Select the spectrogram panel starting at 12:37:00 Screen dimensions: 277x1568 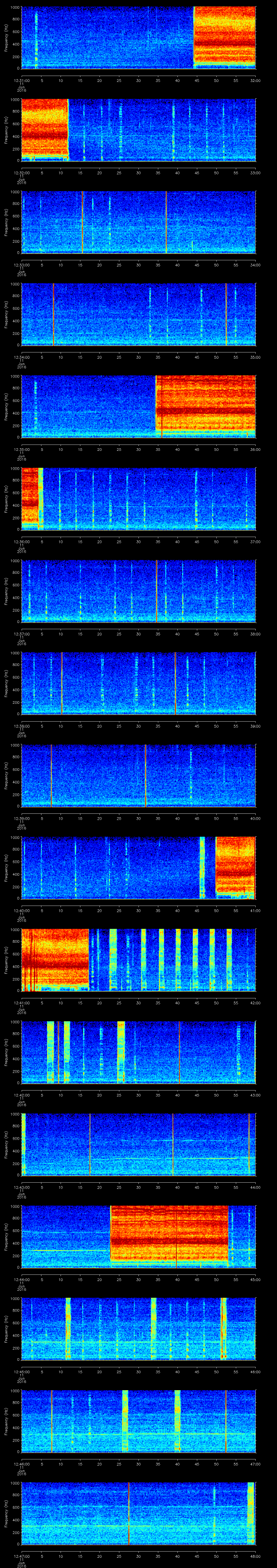click(138, 590)
